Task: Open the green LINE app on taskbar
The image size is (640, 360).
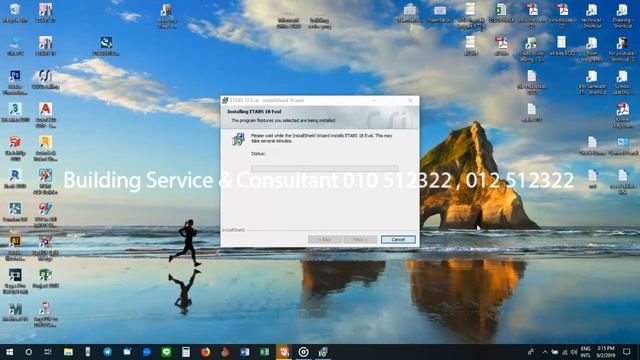Action: 166,352
